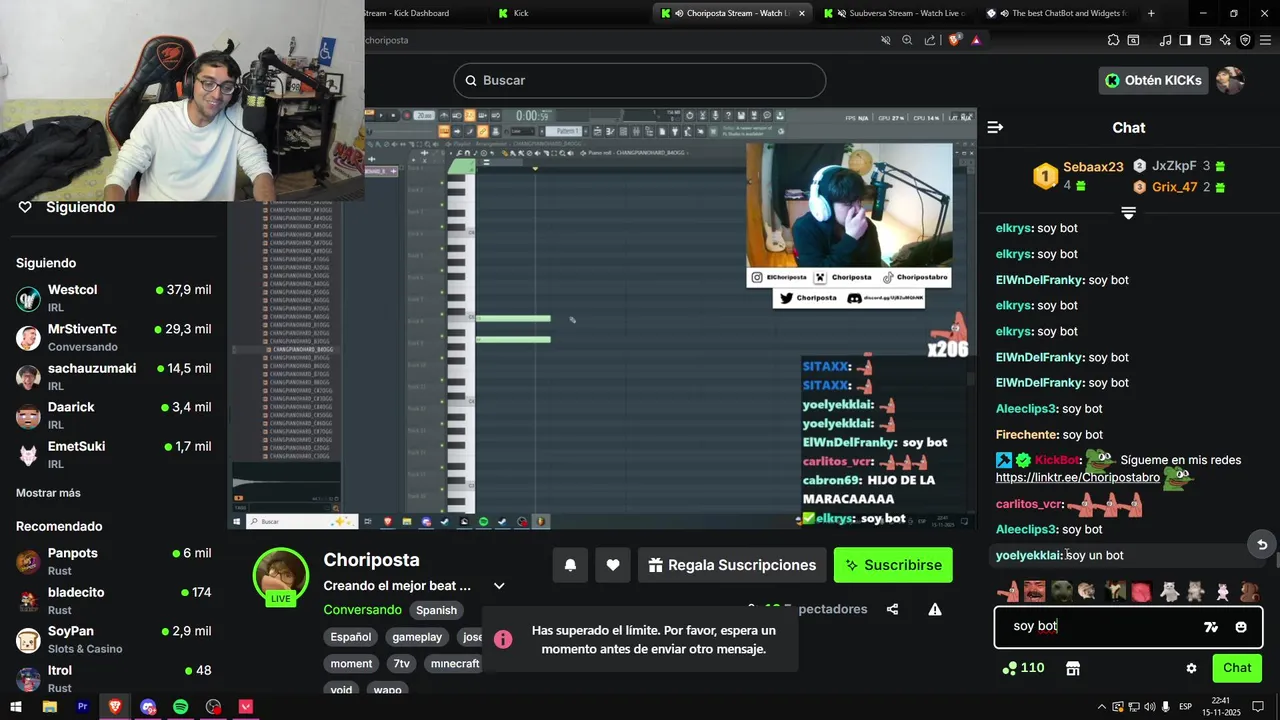The image size is (1280, 720).
Task: Click the heart follow icon button
Action: pyautogui.click(x=613, y=565)
